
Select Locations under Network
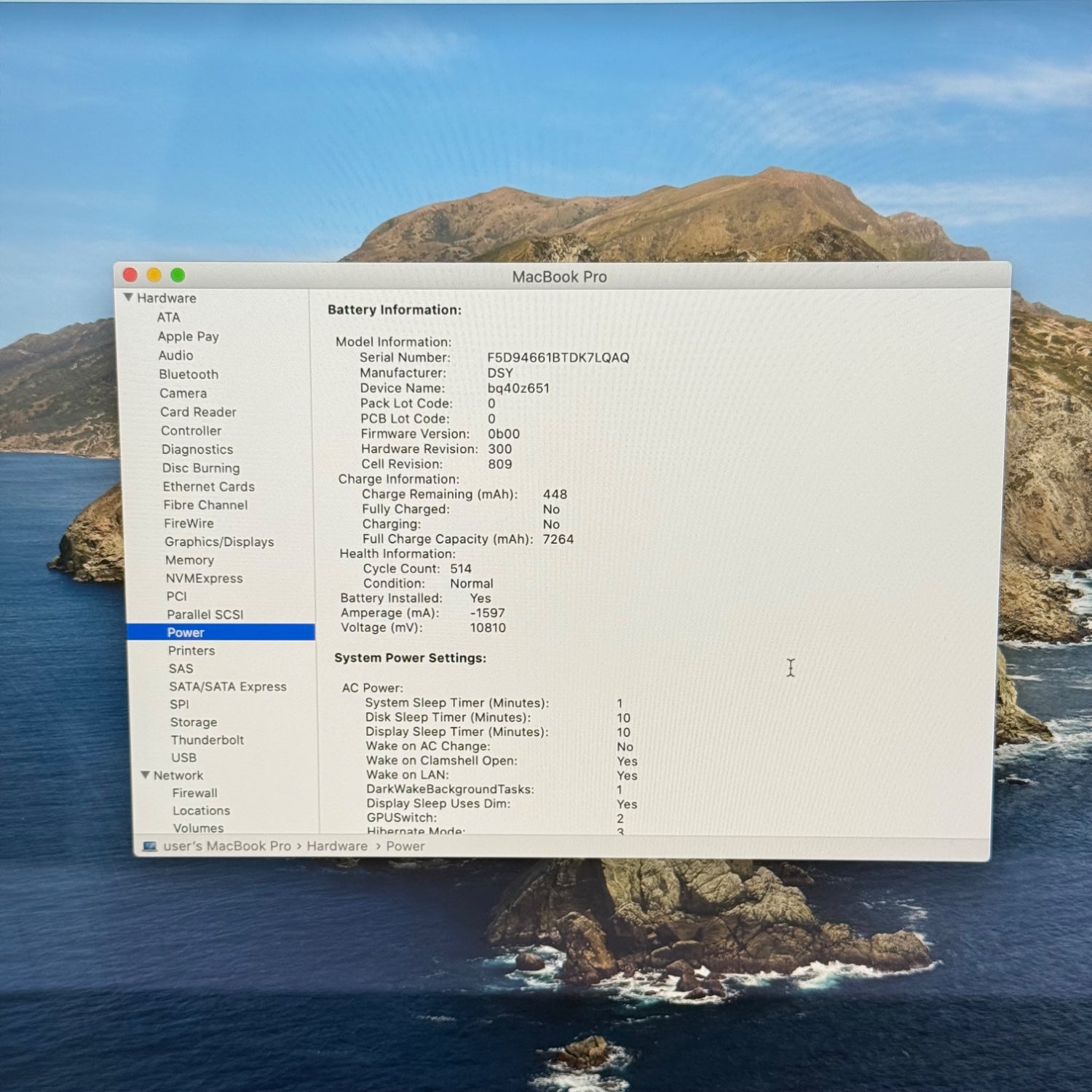[x=201, y=810]
